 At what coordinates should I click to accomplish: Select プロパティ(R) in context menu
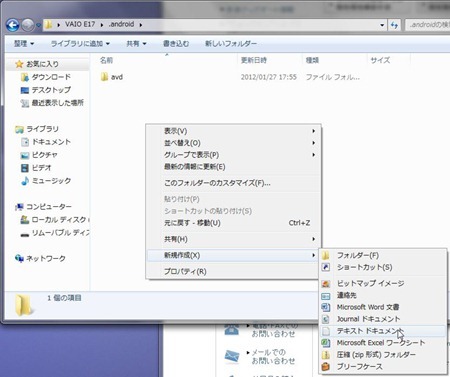(x=234, y=271)
